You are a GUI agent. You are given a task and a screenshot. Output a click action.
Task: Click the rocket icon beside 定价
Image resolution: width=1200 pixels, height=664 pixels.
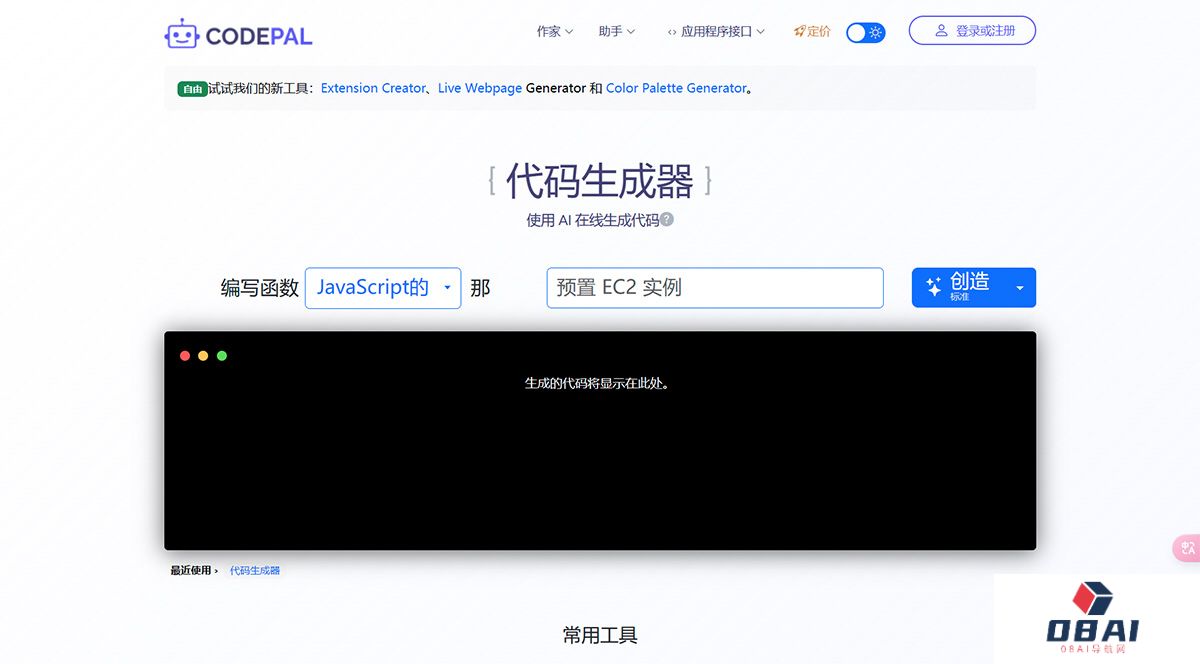click(798, 31)
